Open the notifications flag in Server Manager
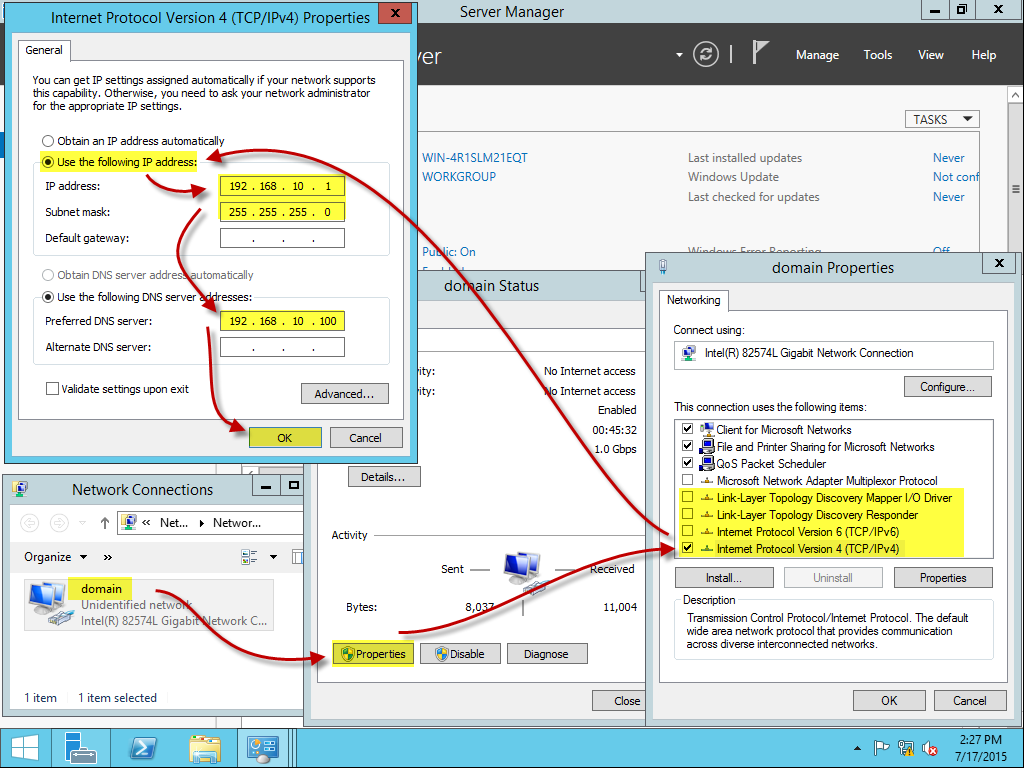 pyautogui.click(x=760, y=52)
